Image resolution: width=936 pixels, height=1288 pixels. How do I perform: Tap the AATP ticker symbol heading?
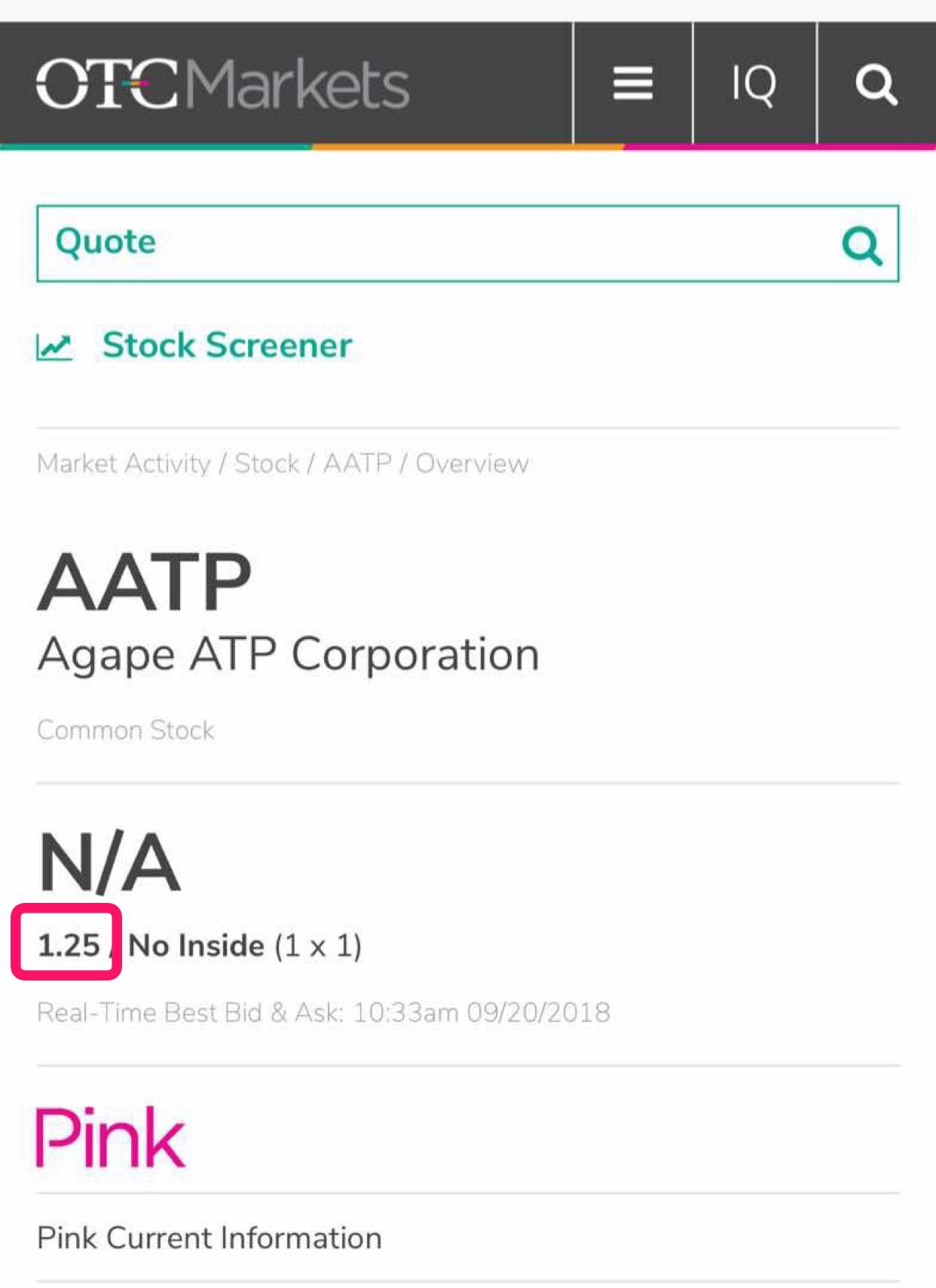(x=144, y=581)
